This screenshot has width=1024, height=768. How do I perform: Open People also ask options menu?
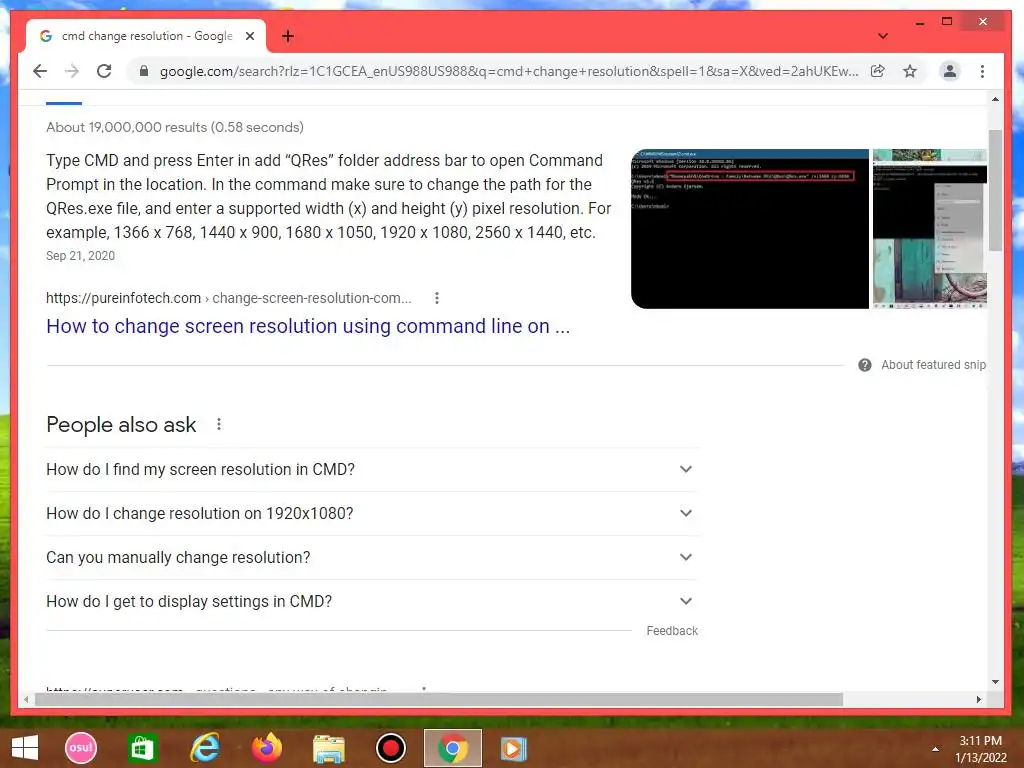coord(219,424)
